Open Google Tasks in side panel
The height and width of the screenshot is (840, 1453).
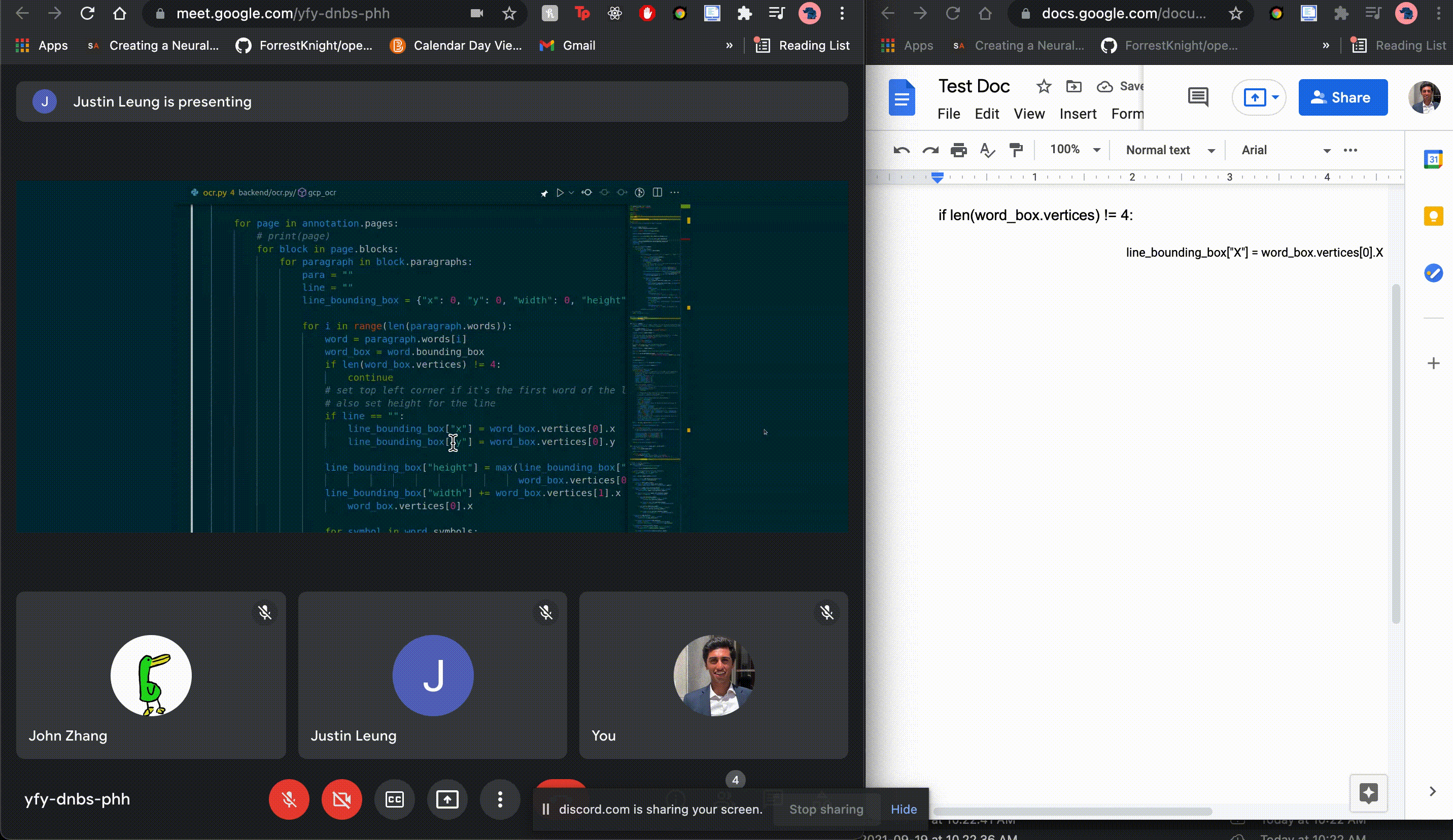click(1433, 273)
